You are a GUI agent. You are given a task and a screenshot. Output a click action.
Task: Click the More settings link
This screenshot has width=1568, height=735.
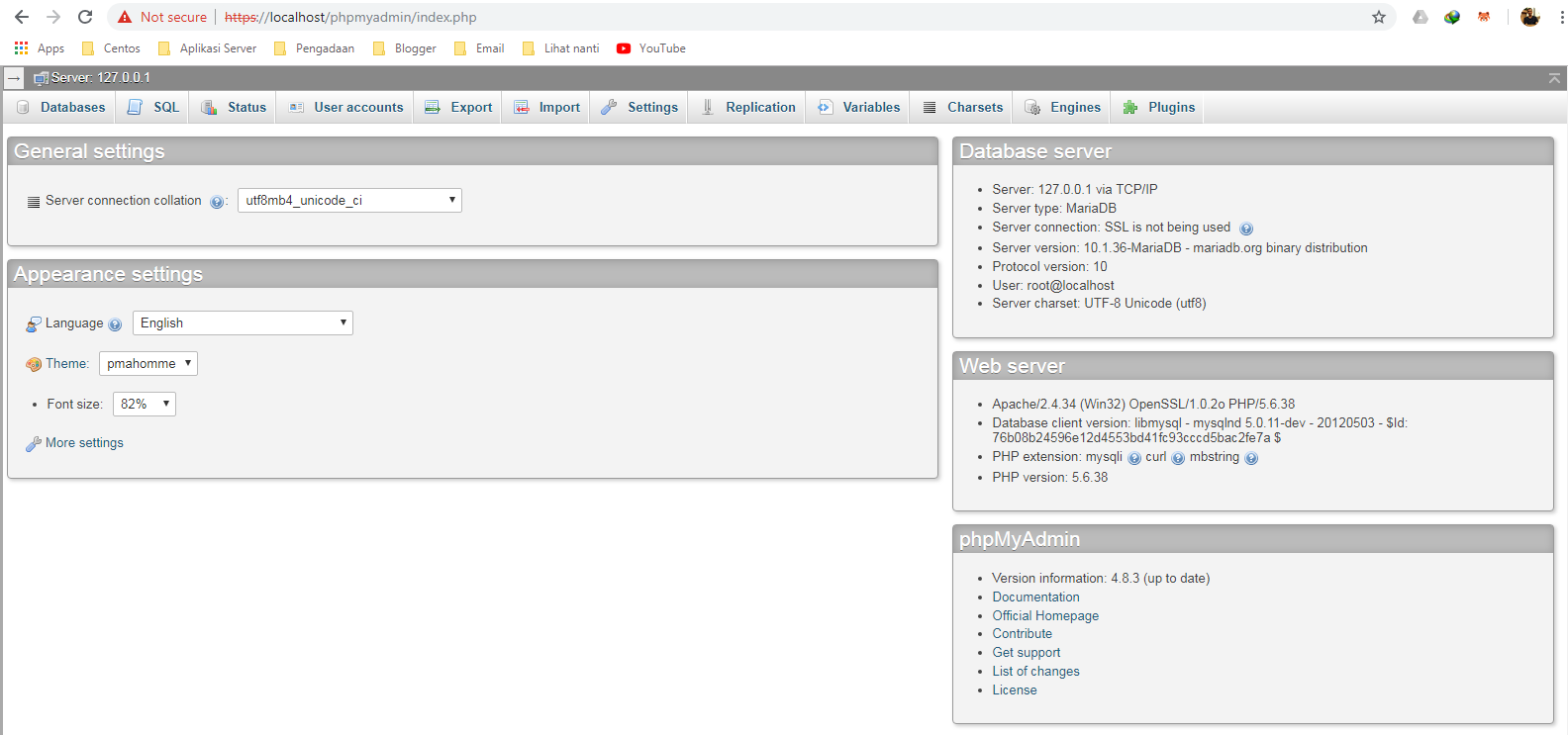84,443
